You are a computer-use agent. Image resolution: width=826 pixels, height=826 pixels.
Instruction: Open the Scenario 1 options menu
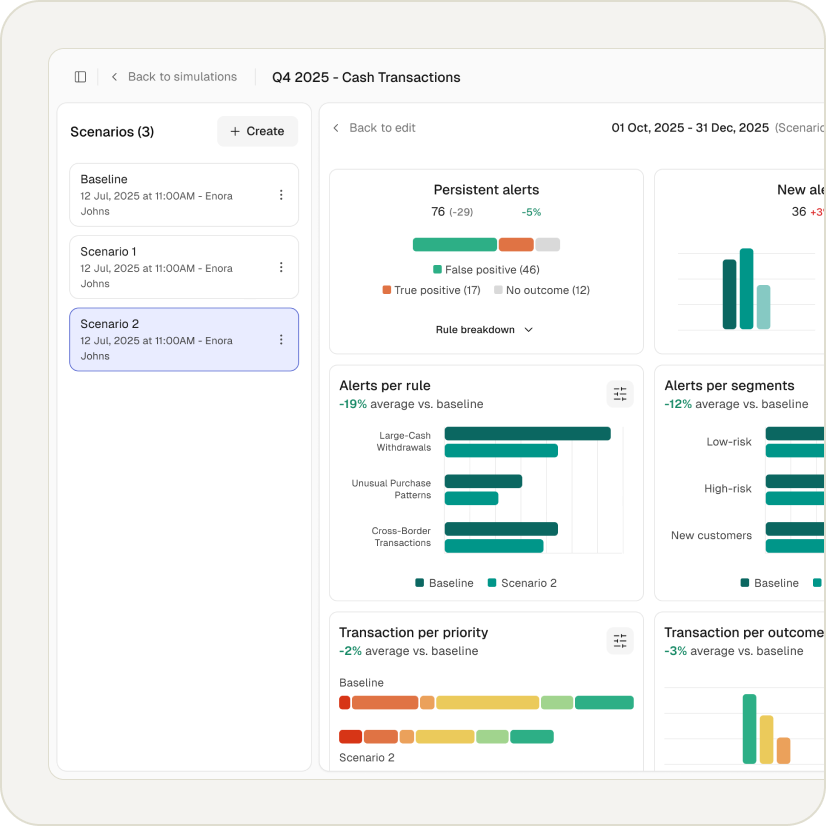coord(281,267)
